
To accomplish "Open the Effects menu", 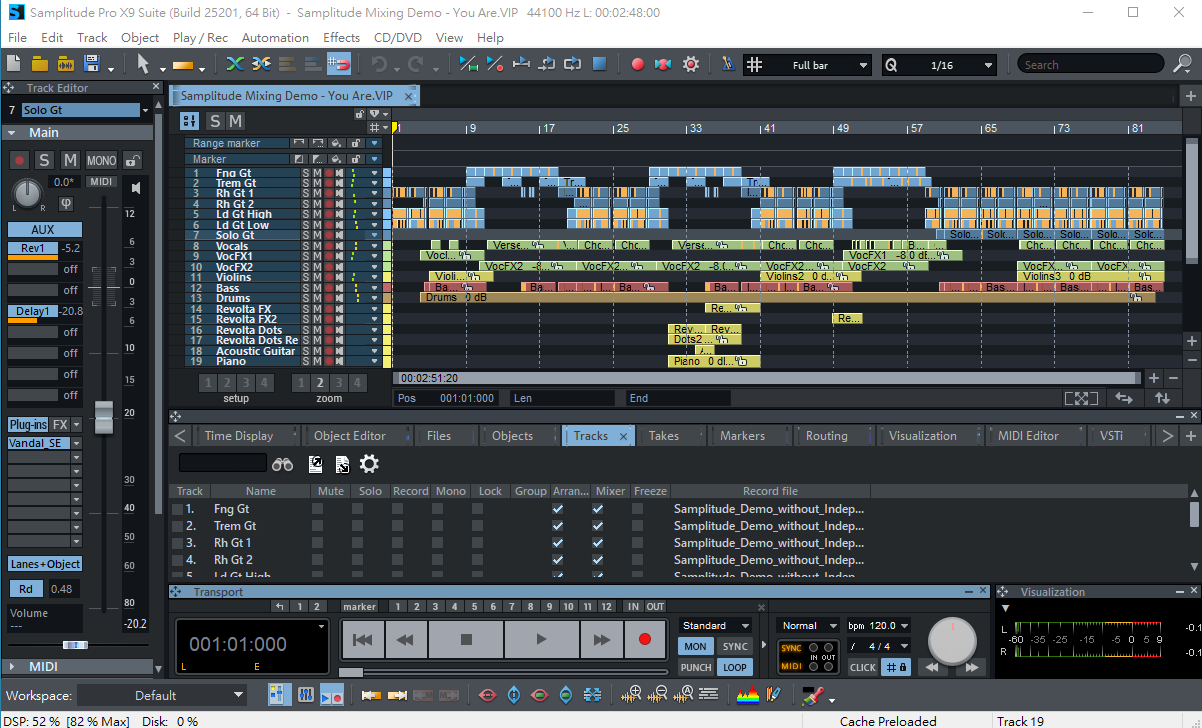I will (x=341, y=37).
